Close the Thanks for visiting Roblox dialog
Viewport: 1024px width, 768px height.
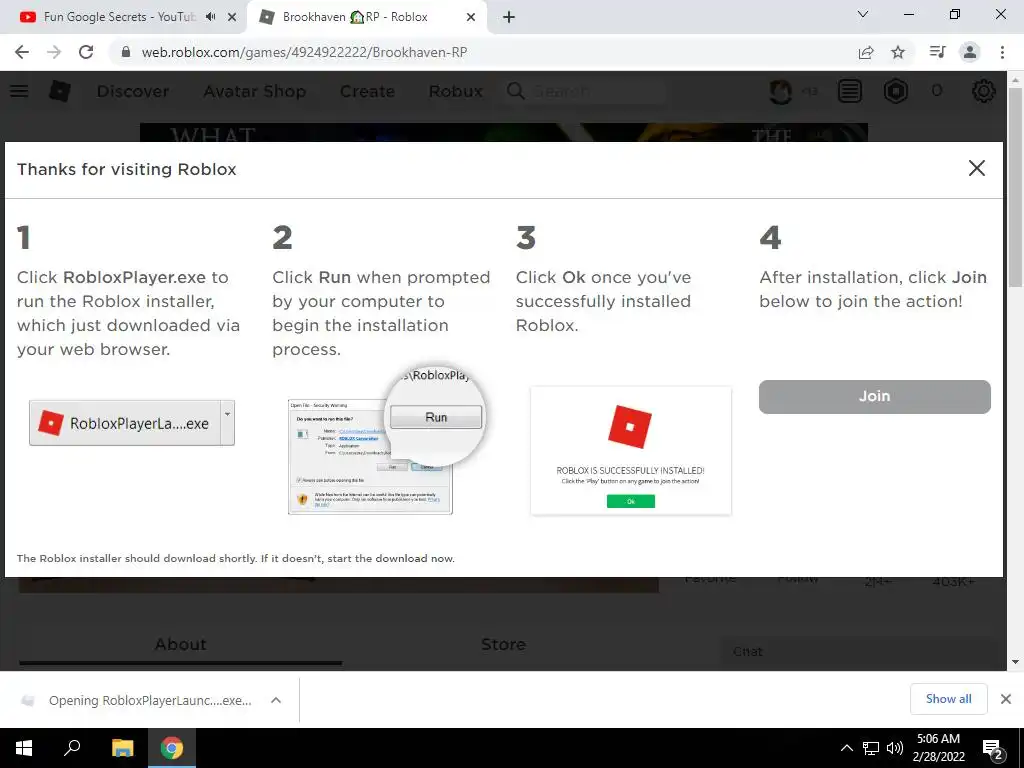click(x=976, y=168)
